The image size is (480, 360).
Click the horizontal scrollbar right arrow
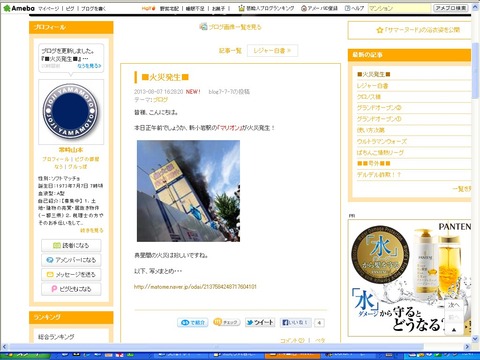point(467,347)
